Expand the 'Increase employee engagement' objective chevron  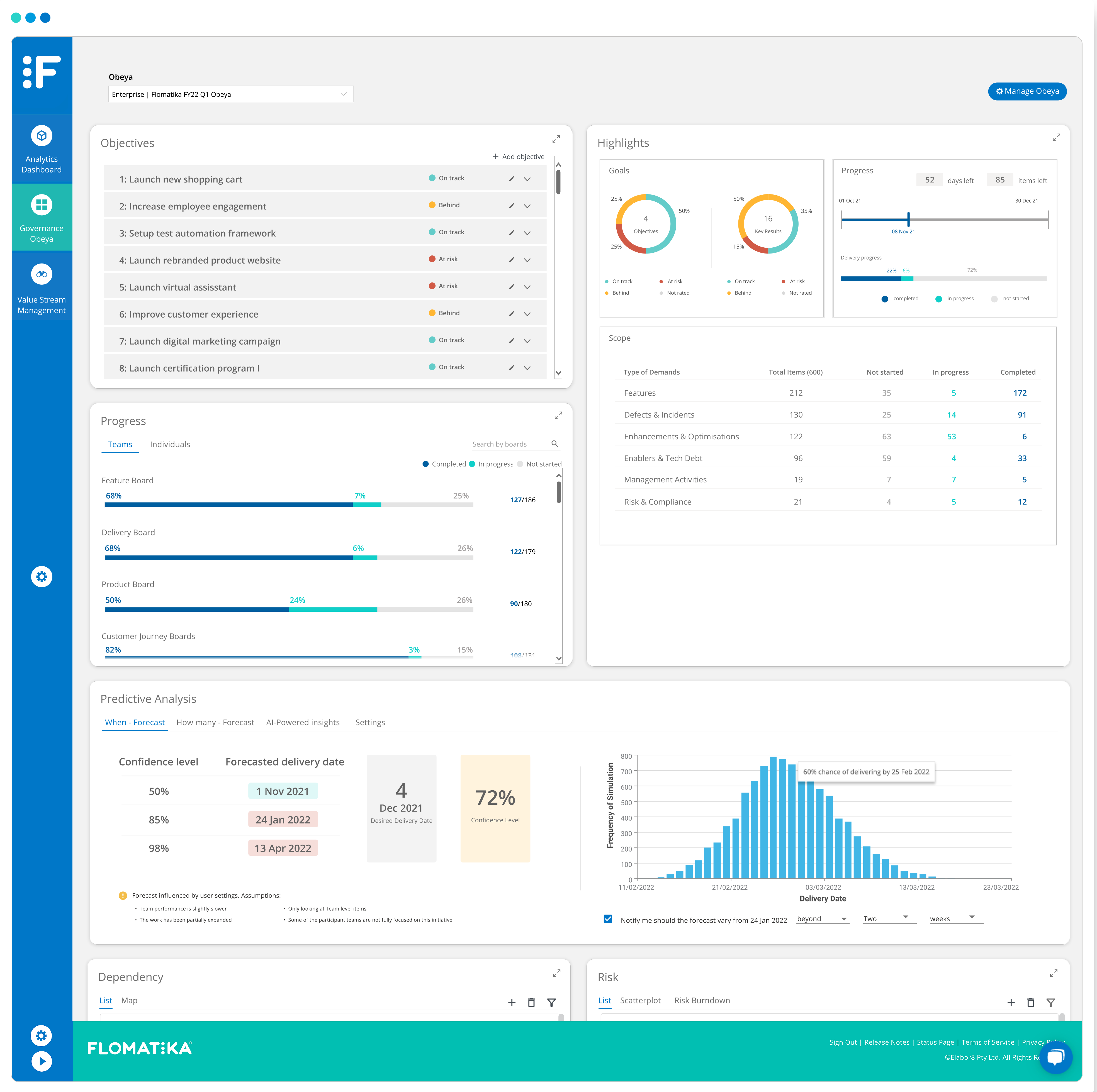pos(527,206)
